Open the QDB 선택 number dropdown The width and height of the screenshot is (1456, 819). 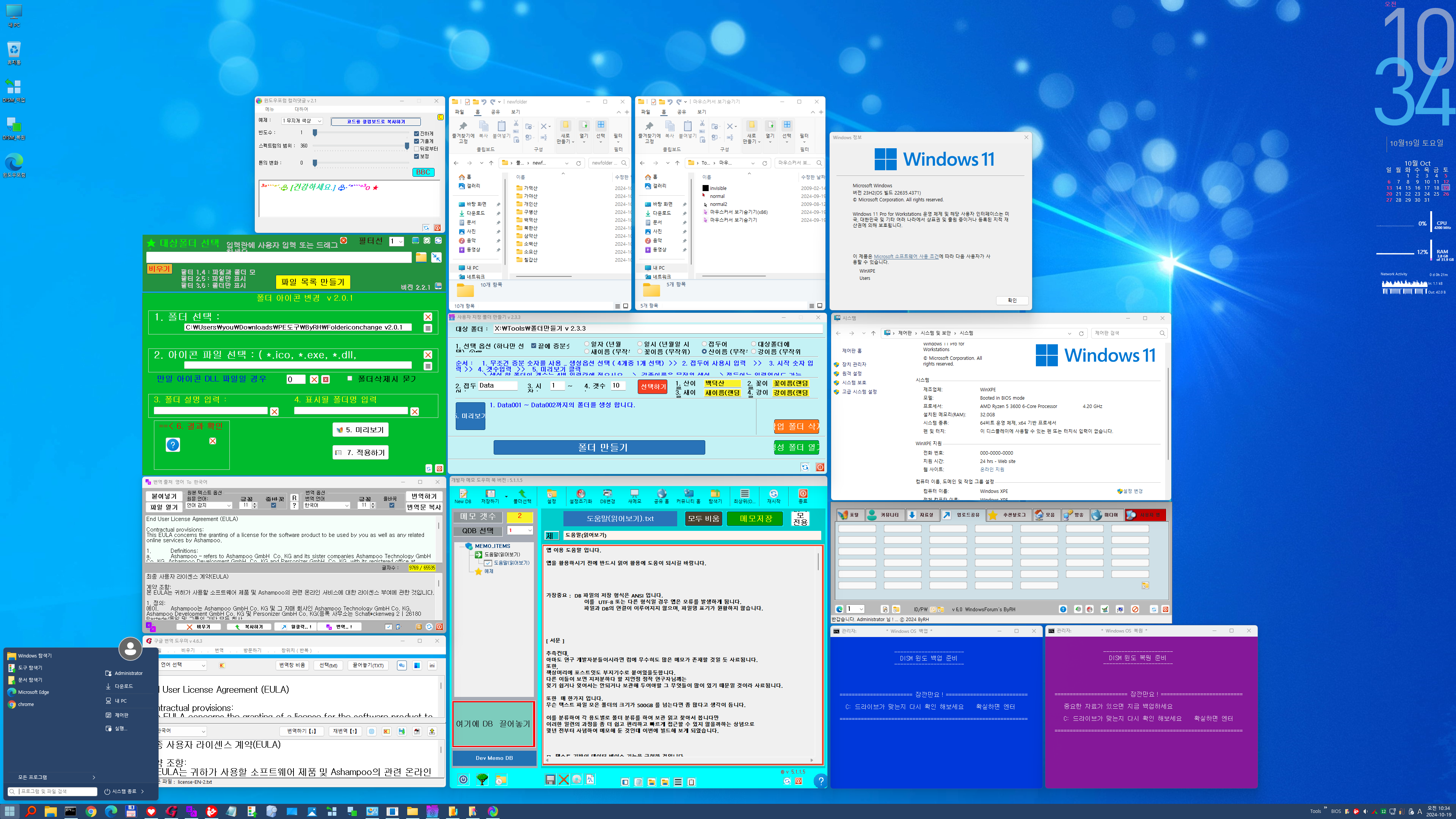pos(520,530)
